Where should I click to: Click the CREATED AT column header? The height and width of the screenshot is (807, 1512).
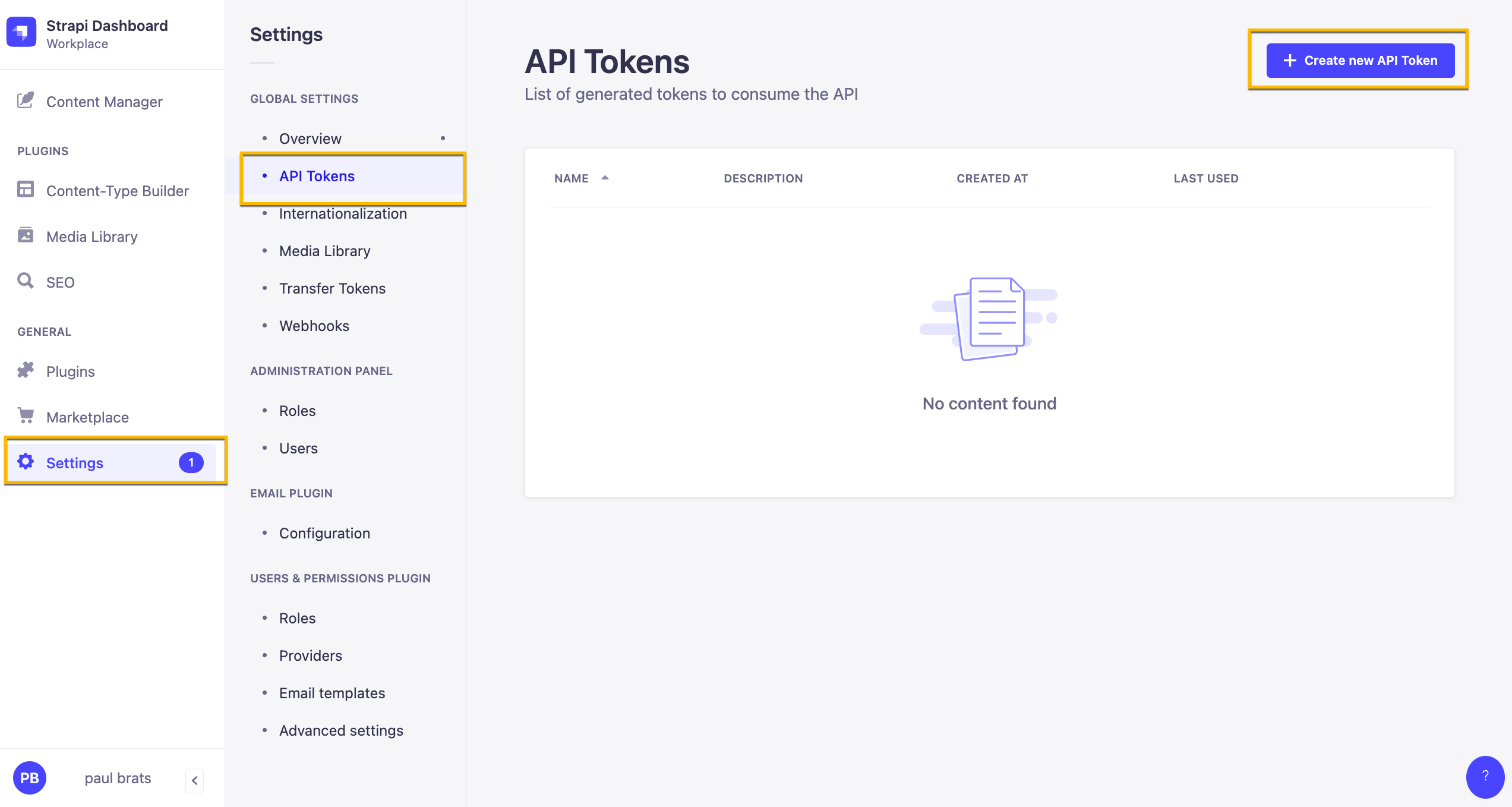click(992, 178)
